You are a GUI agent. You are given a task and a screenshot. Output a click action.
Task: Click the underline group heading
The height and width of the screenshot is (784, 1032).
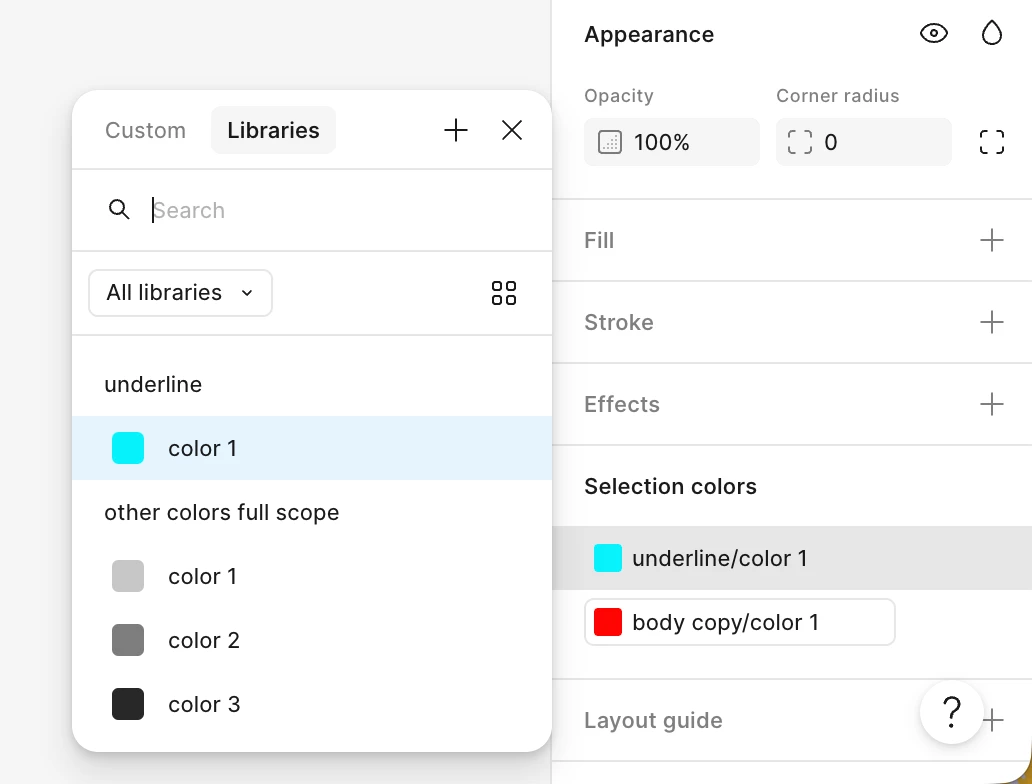(x=153, y=384)
